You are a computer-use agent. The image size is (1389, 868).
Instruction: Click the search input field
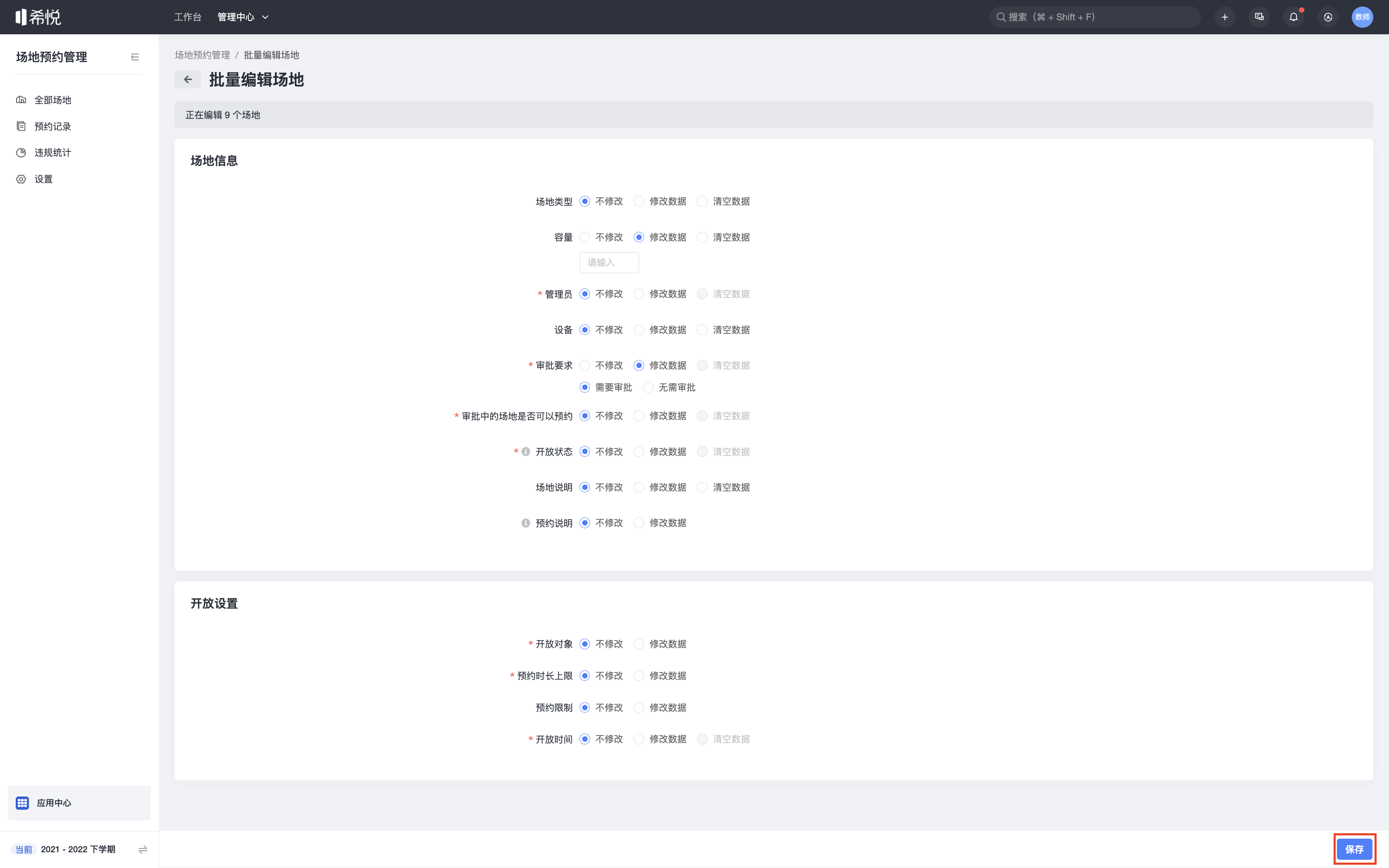coord(1095,17)
